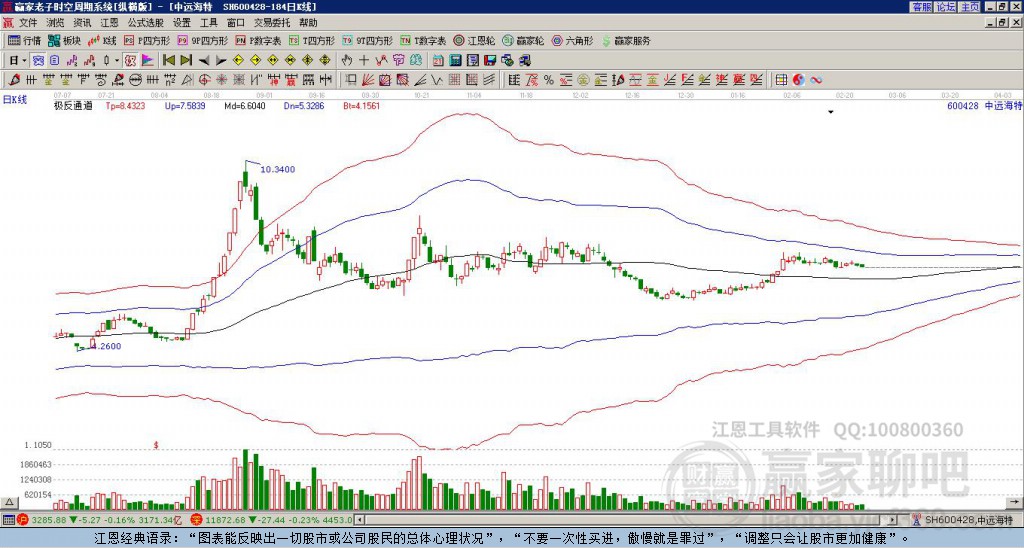This screenshot has width=1024, height=548.
Task: Open the 交易委托 menu
Action: (x=272, y=23)
